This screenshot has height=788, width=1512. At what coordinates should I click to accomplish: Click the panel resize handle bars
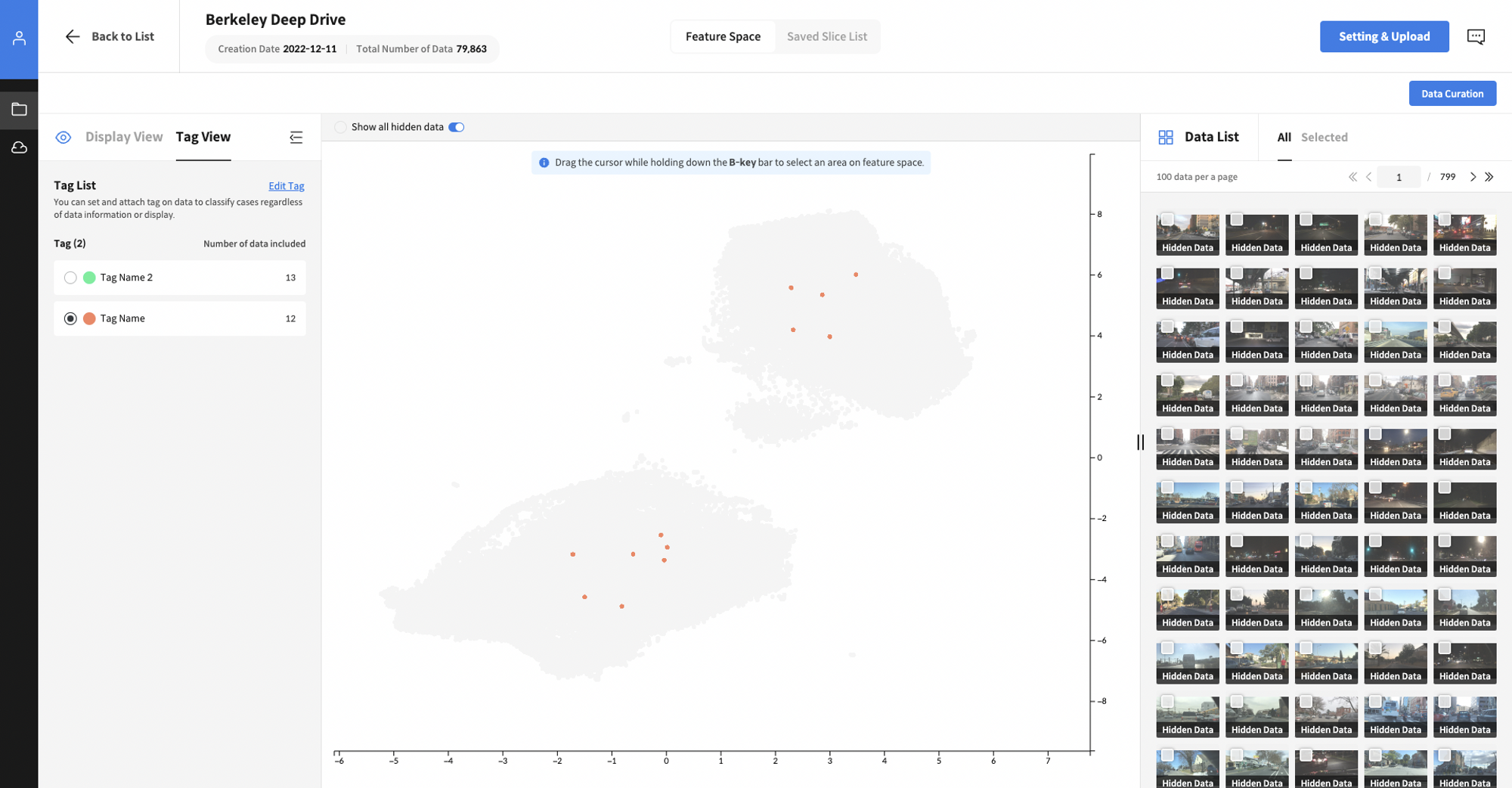click(x=1140, y=442)
